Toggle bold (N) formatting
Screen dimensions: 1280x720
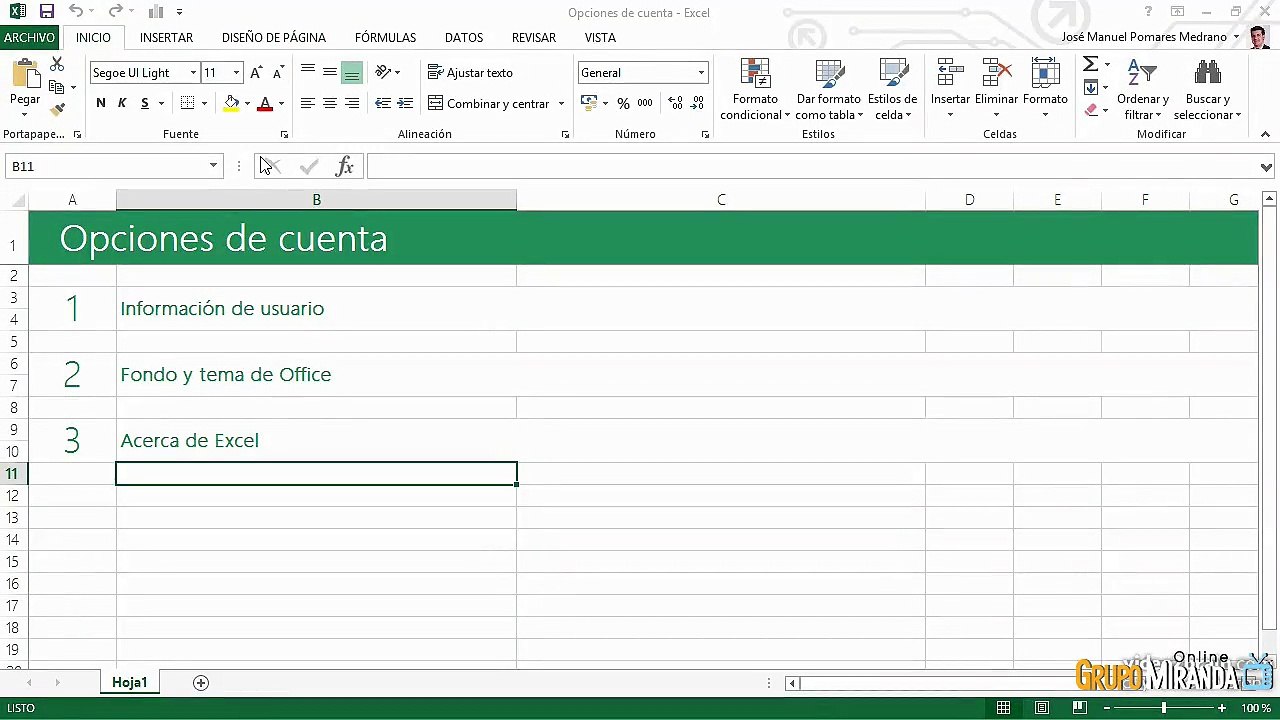click(101, 103)
